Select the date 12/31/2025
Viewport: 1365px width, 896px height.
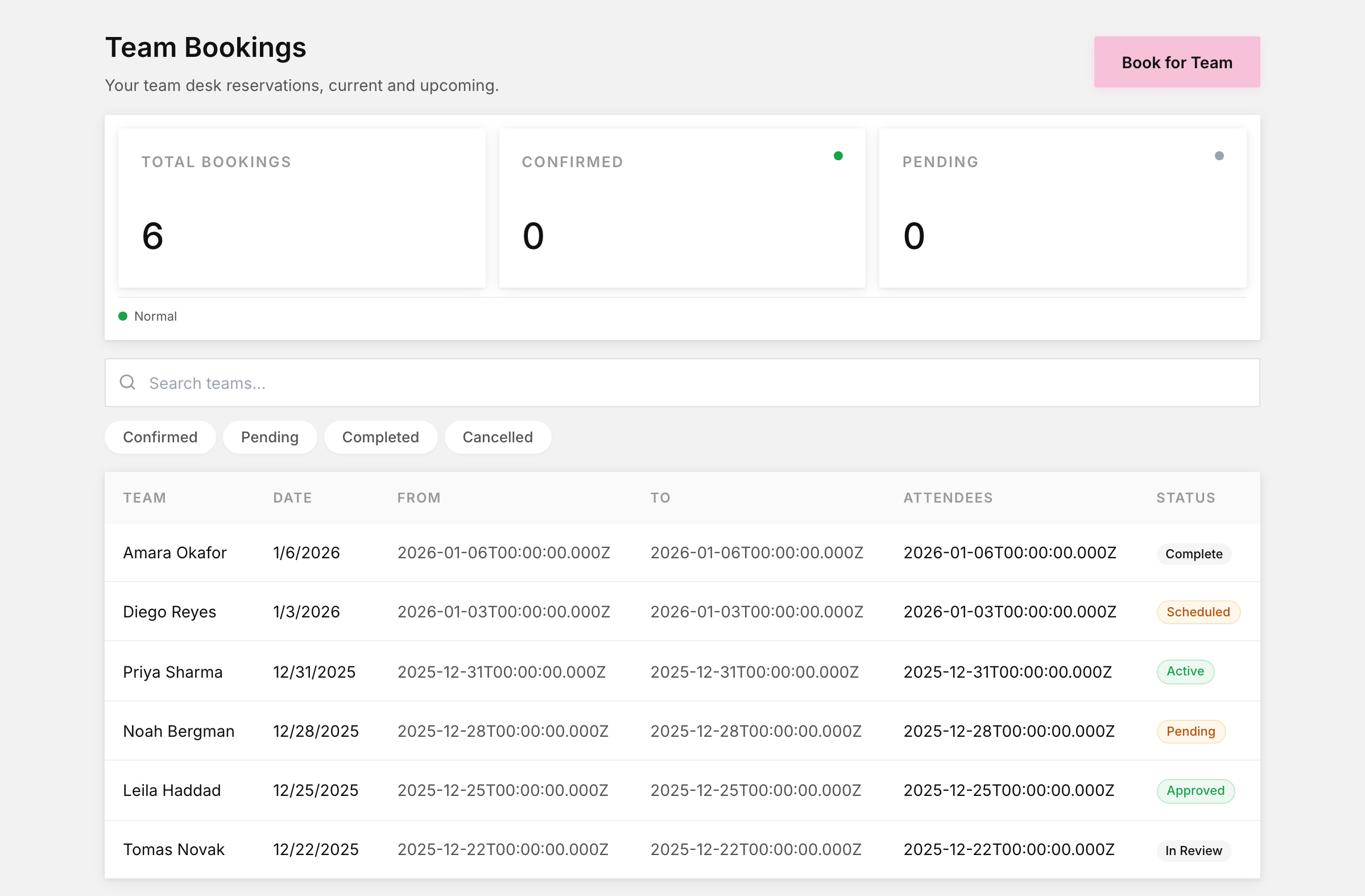click(315, 672)
